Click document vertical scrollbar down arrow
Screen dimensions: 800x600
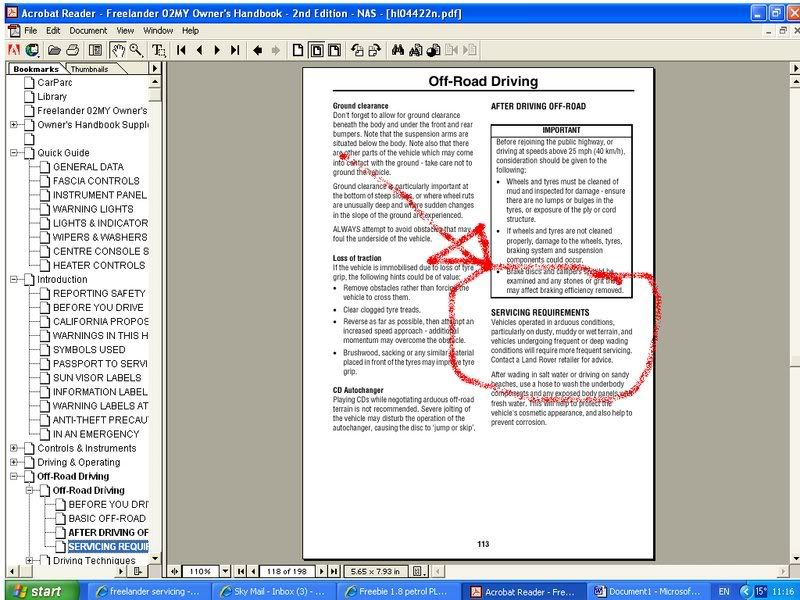[x=795, y=558]
